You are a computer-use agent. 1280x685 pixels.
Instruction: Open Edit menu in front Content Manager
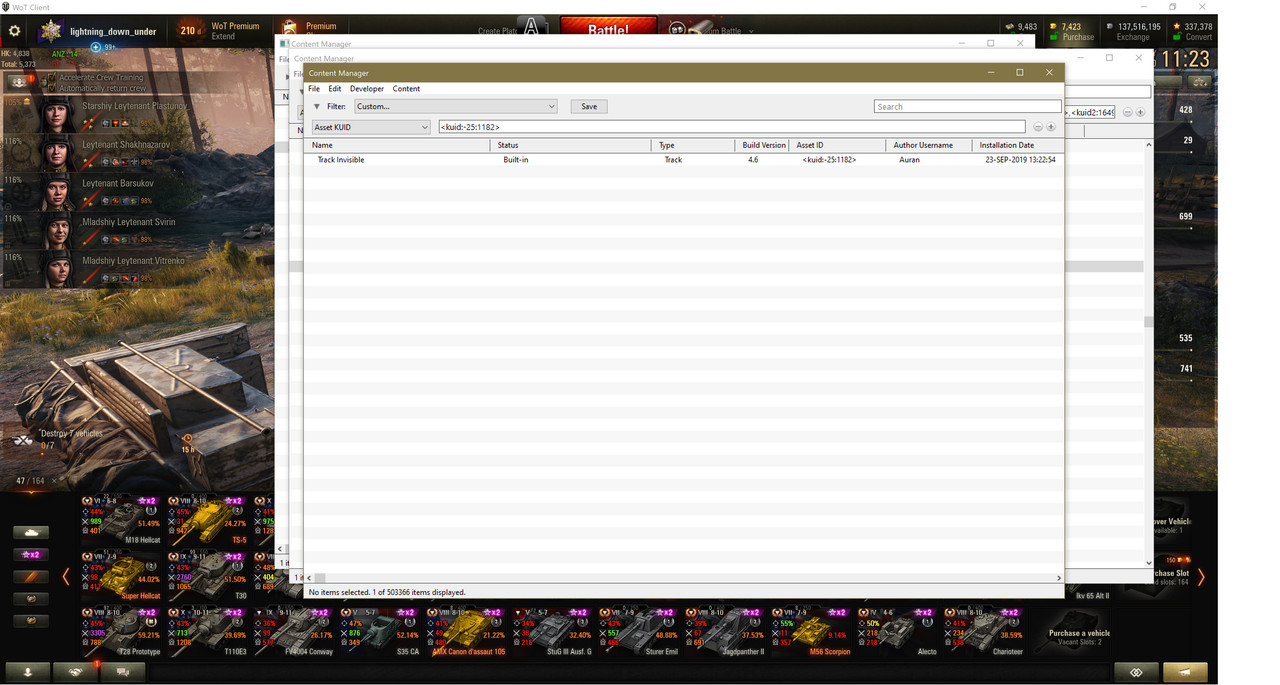point(335,89)
